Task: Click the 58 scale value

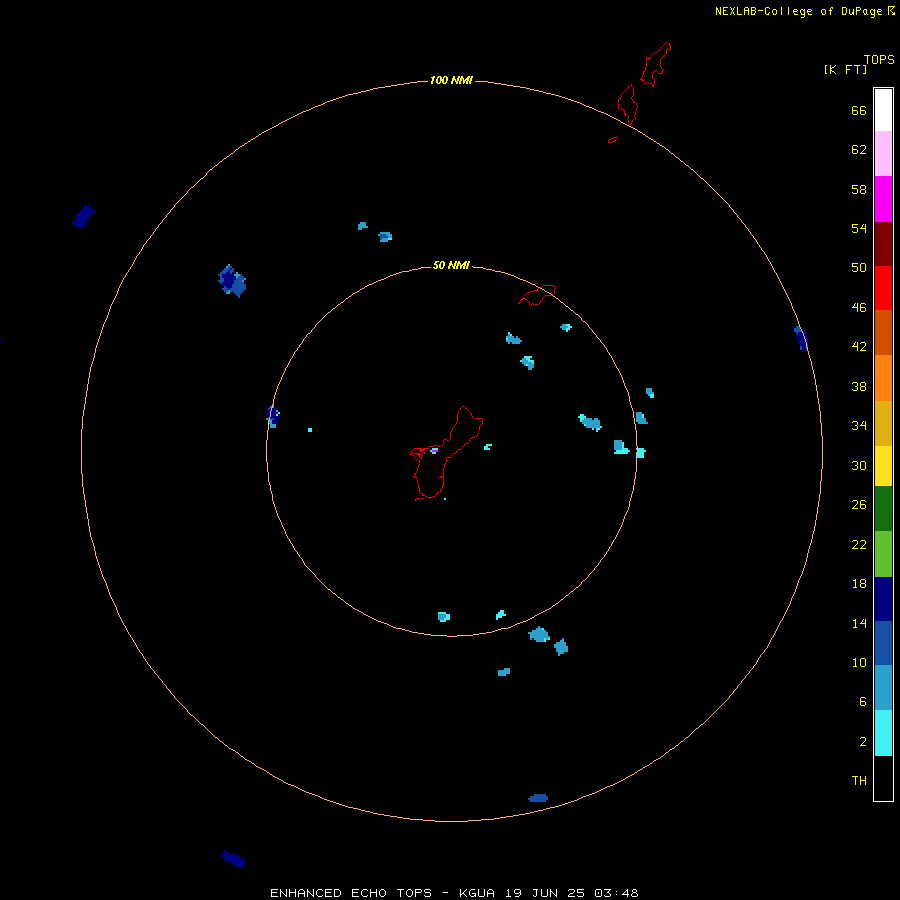Action: (x=859, y=189)
